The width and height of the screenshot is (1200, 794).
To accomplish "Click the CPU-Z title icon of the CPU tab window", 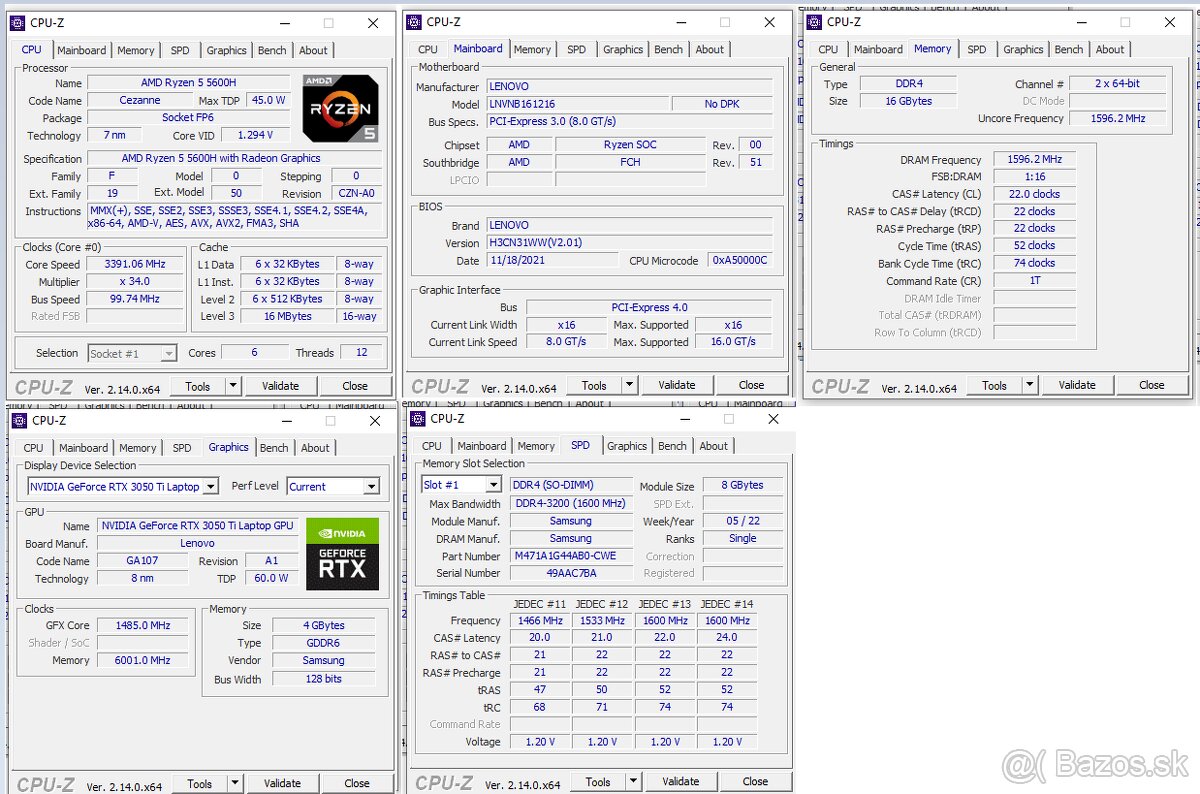I will coord(19,22).
